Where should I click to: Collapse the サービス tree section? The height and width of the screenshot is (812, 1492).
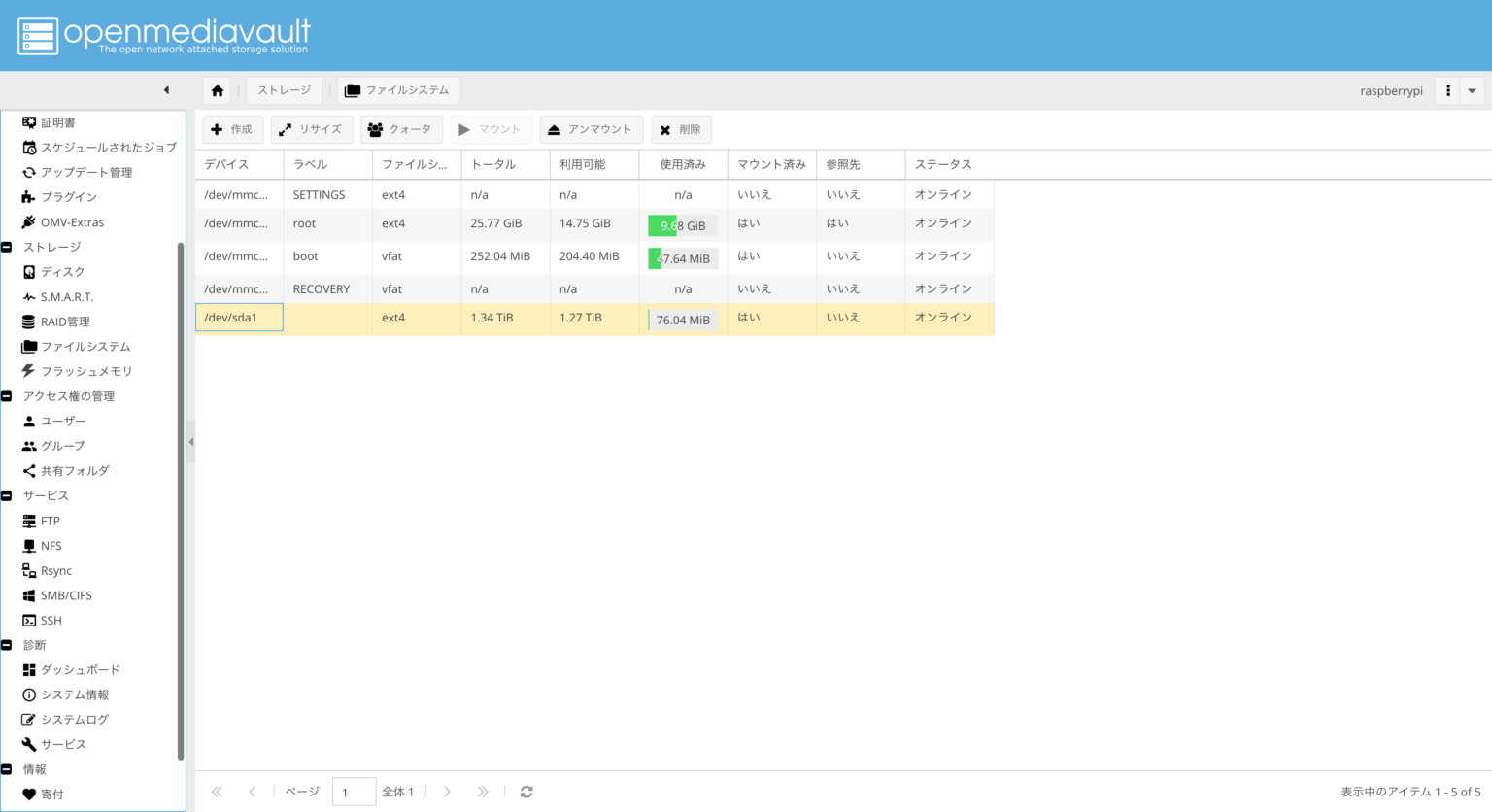click(x=7, y=496)
